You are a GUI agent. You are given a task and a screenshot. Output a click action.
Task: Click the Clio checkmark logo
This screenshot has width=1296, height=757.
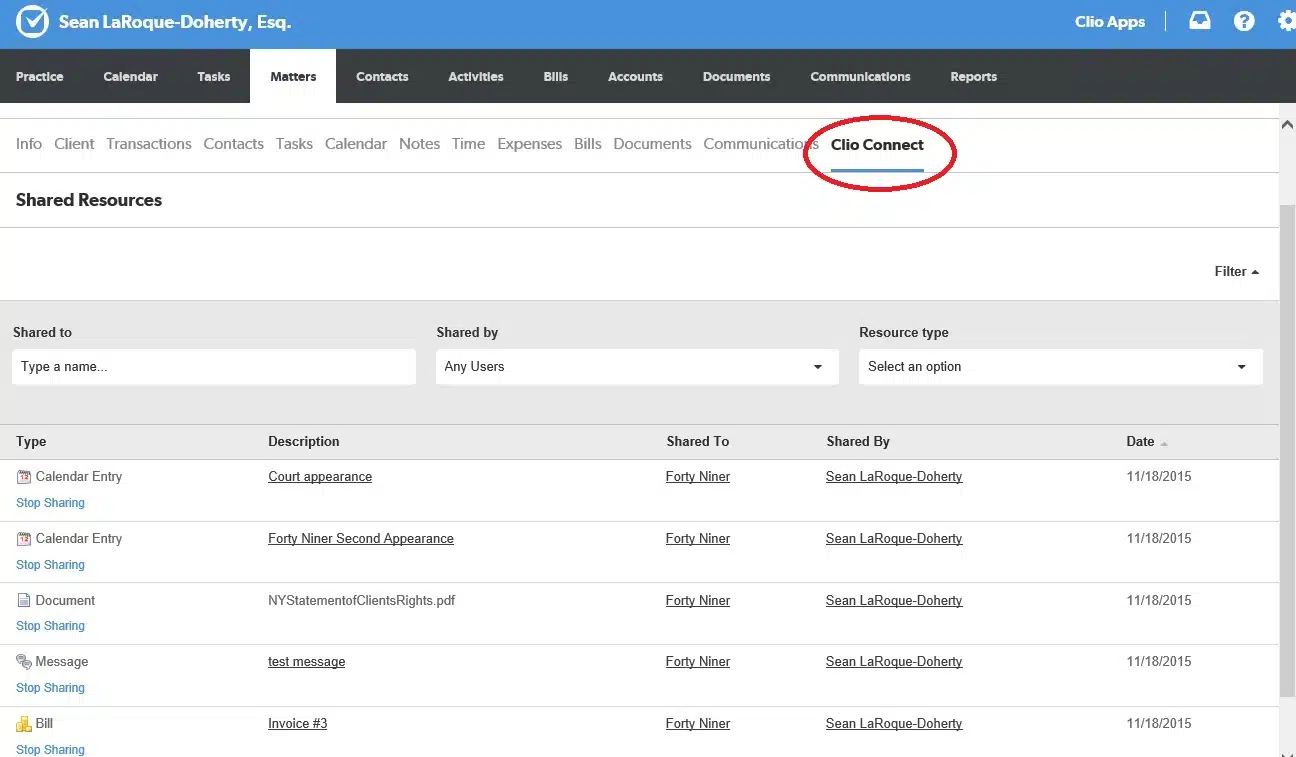click(x=30, y=21)
